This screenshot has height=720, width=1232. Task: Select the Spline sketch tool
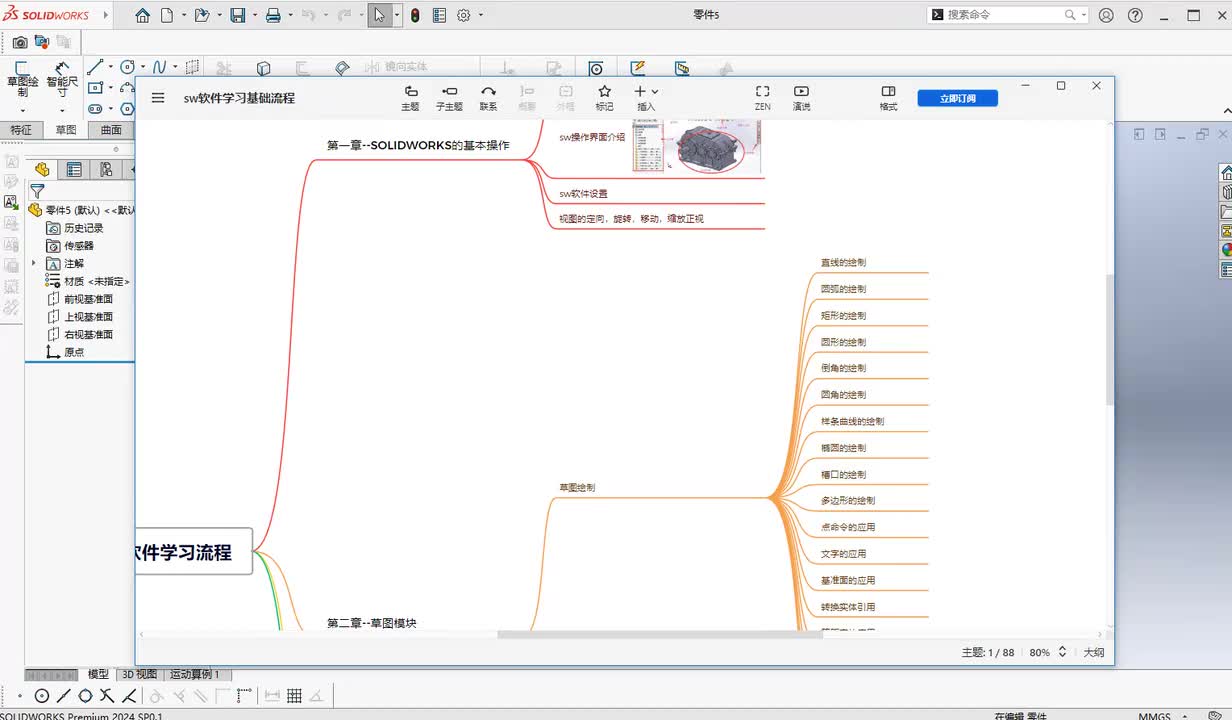[x=159, y=67]
